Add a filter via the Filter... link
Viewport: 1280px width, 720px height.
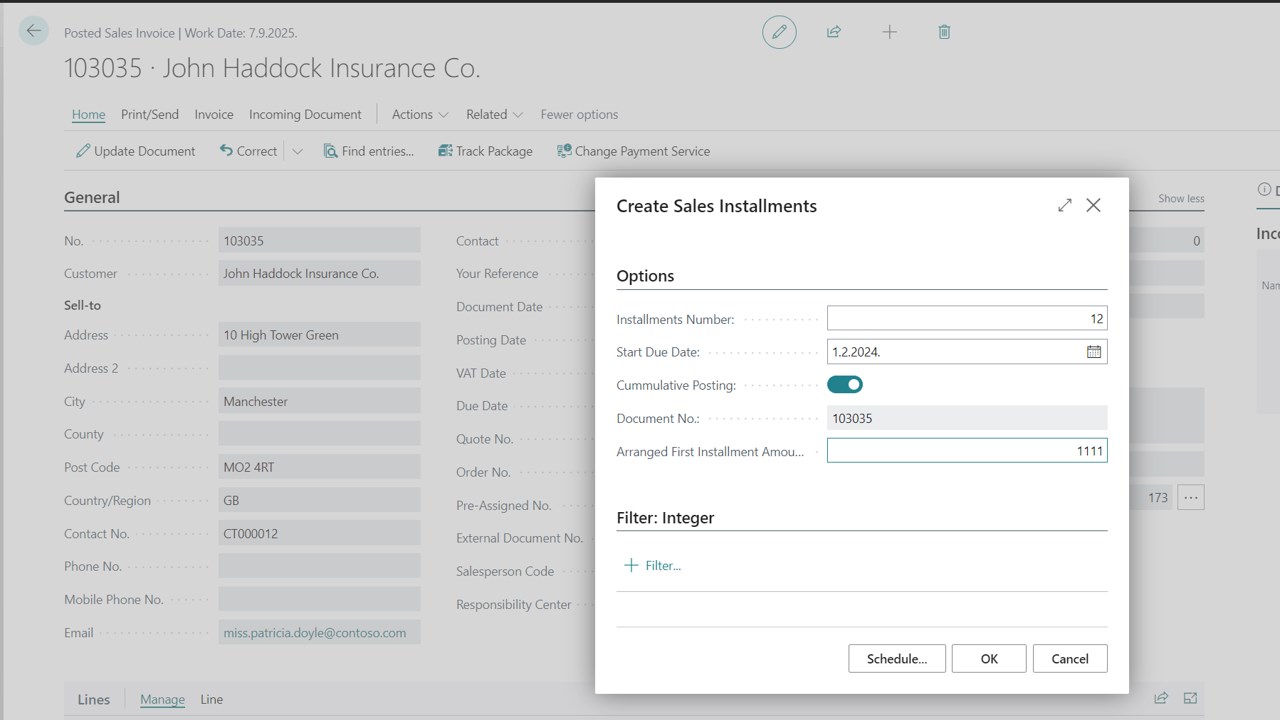pos(653,566)
